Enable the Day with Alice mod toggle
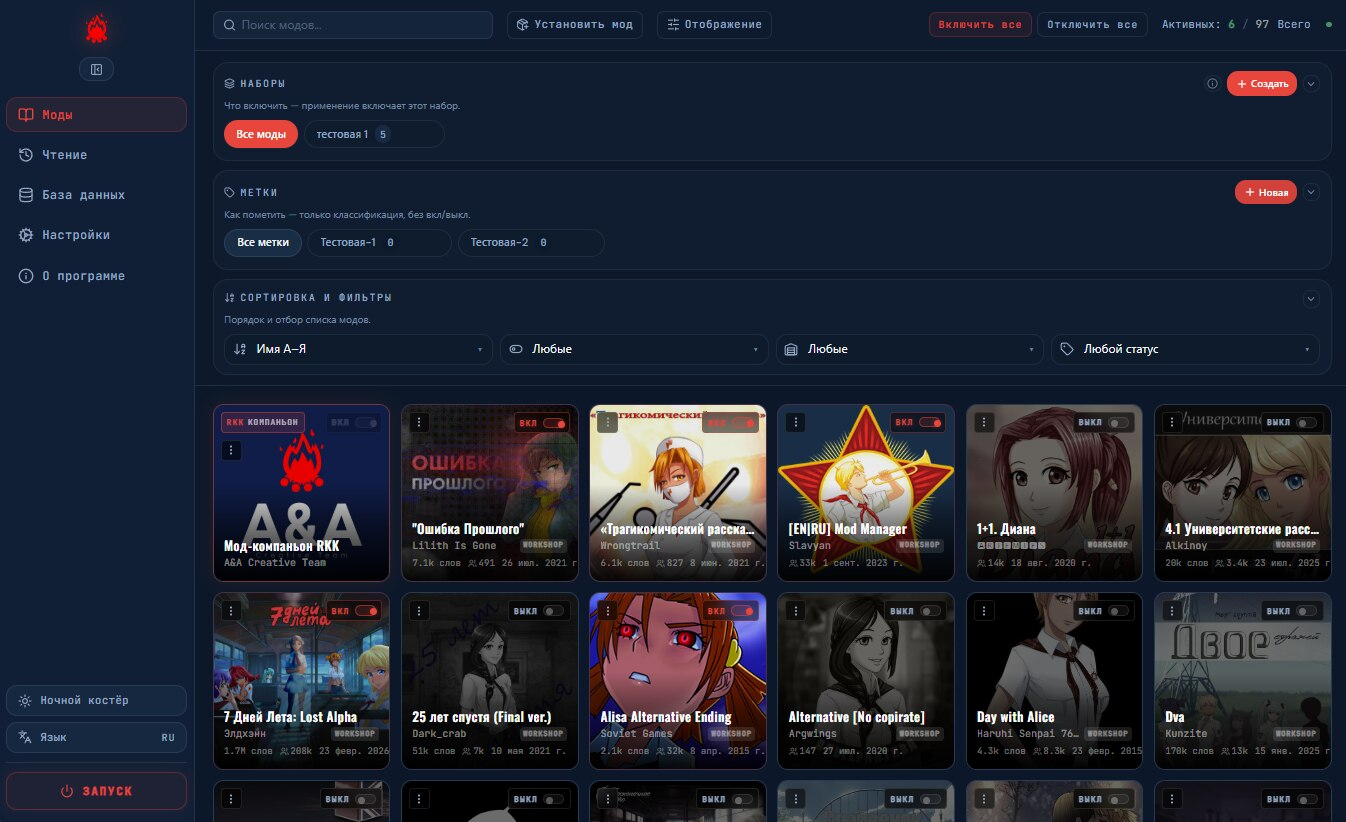1346x822 pixels. pos(1119,611)
